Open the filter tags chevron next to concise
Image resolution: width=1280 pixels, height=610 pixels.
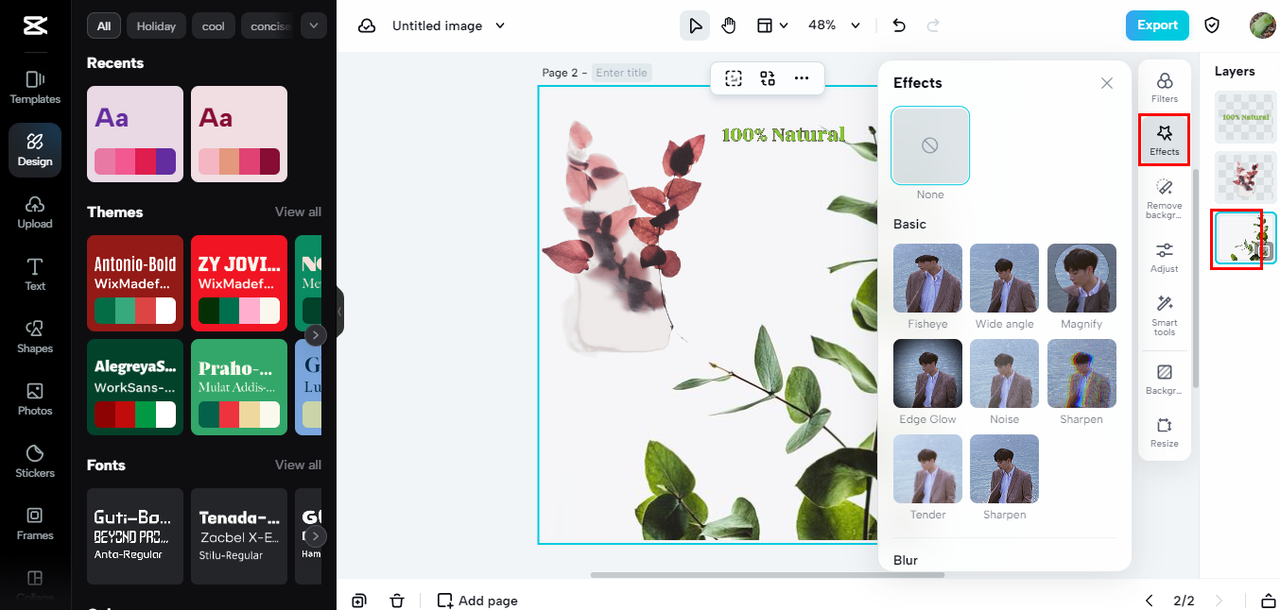pyautogui.click(x=313, y=25)
